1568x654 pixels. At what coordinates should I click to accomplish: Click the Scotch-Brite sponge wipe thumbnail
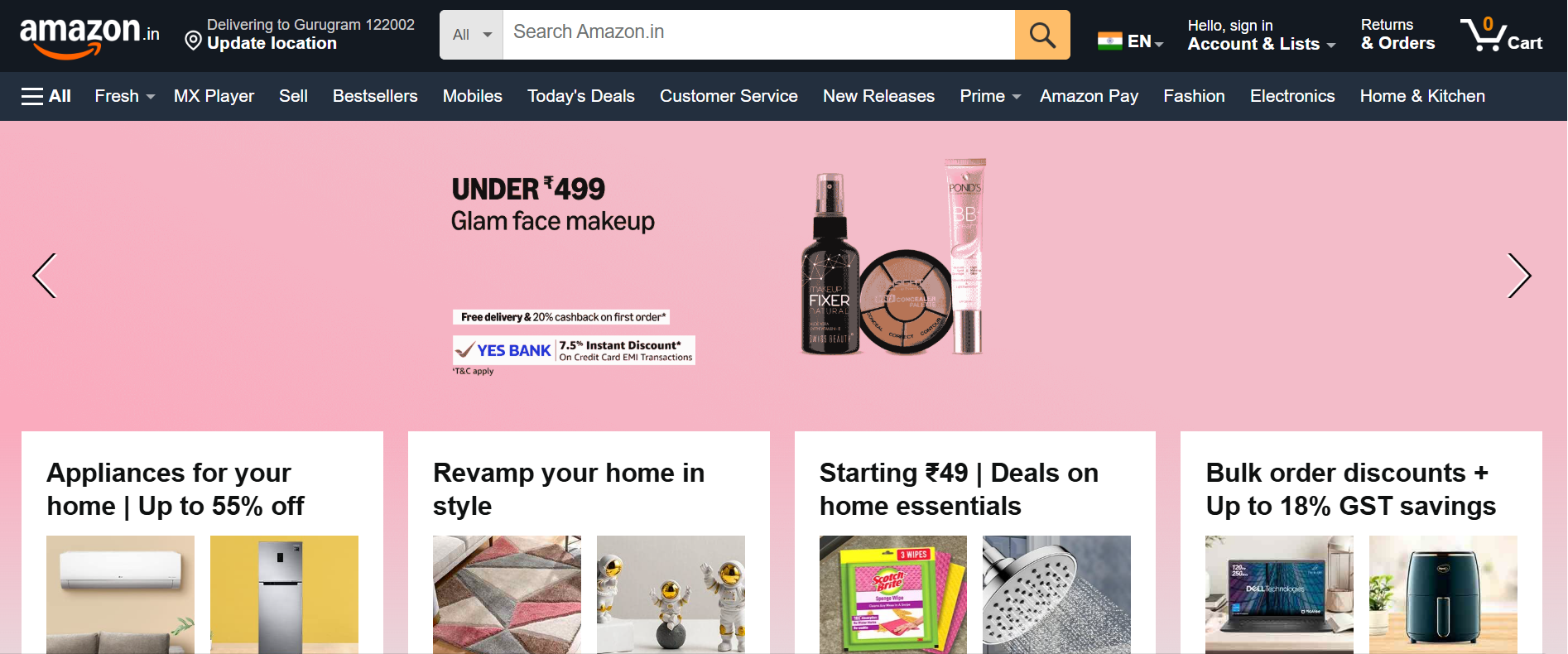pyautogui.click(x=893, y=594)
